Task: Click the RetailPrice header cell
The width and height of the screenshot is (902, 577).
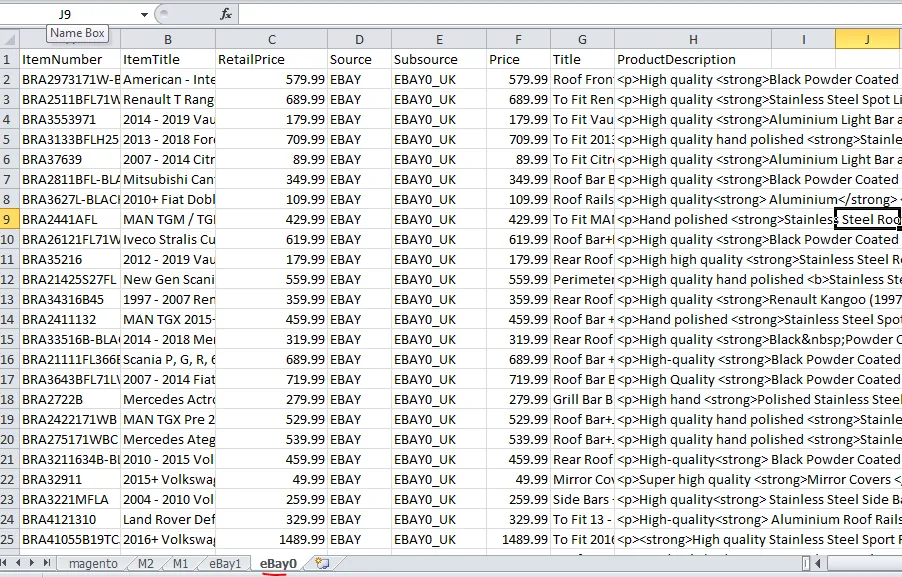Action: point(272,59)
